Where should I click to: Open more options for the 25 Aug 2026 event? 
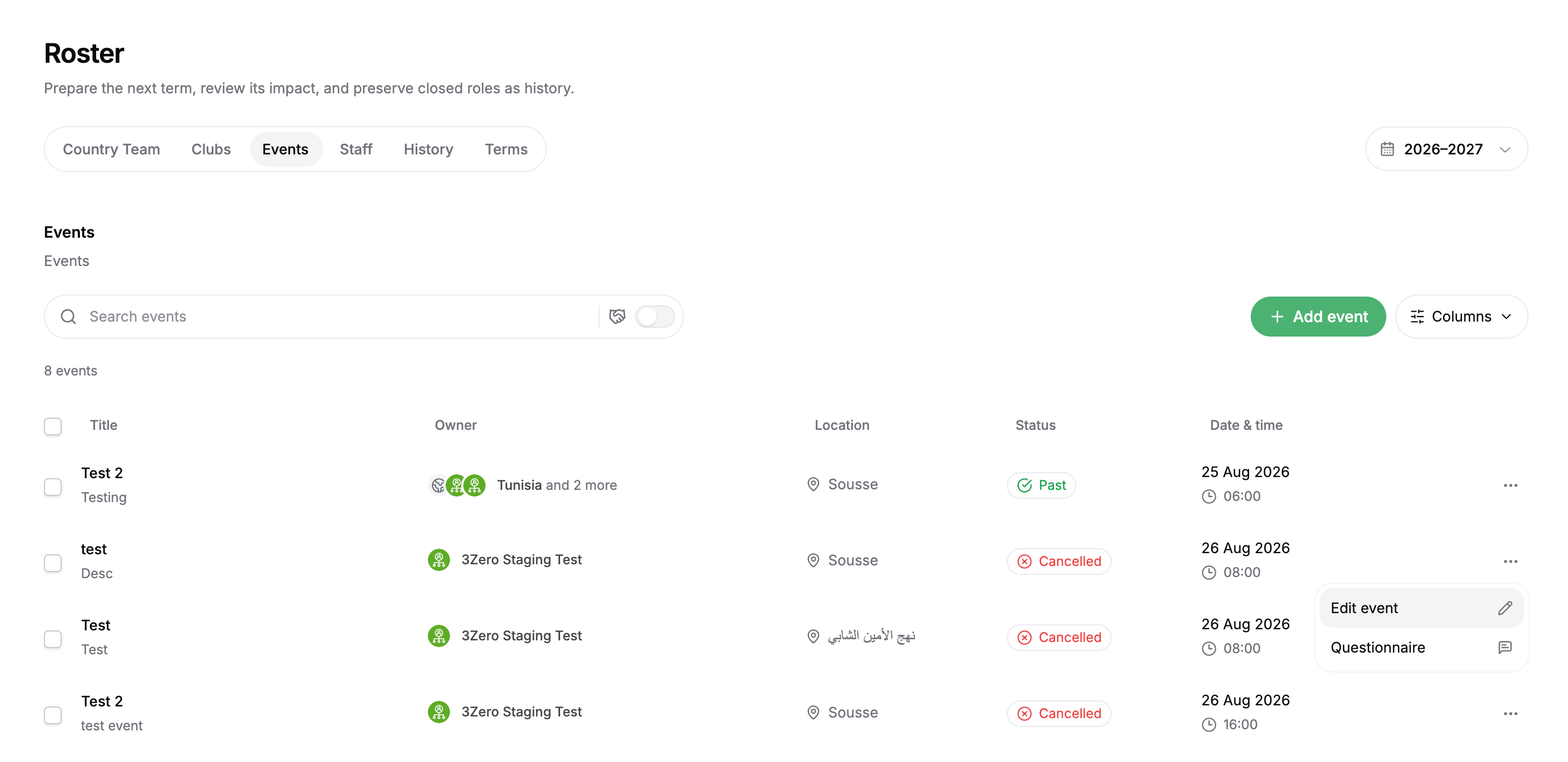coord(1510,485)
